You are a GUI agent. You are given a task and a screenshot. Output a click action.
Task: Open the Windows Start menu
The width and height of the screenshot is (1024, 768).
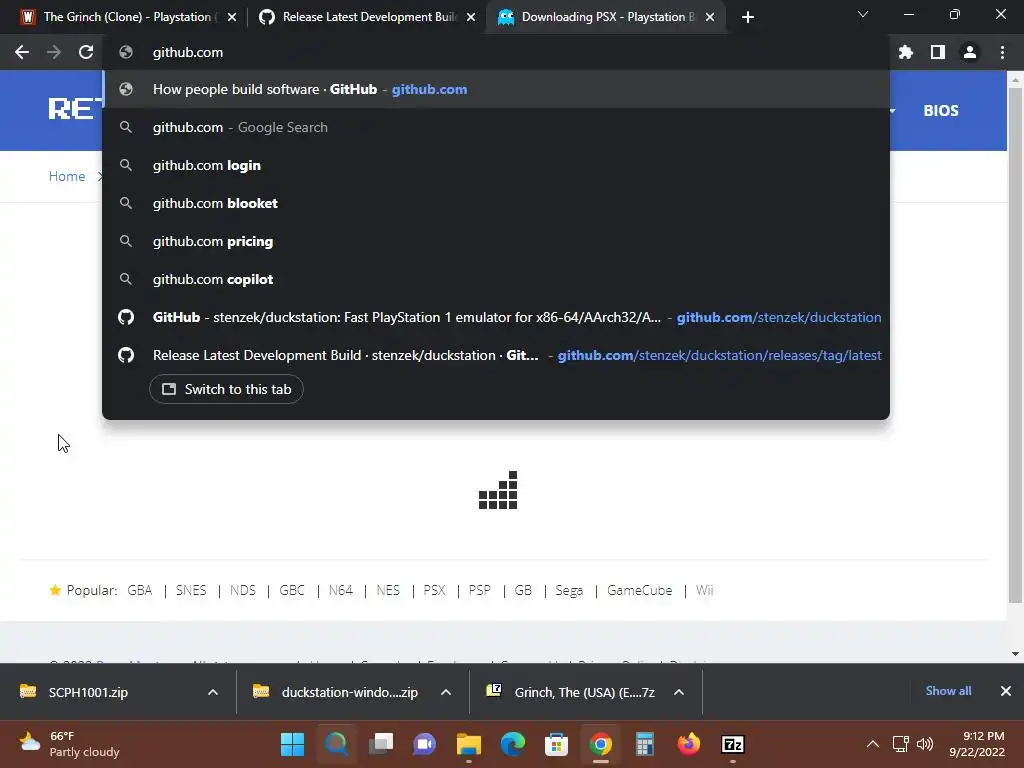[293, 744]
